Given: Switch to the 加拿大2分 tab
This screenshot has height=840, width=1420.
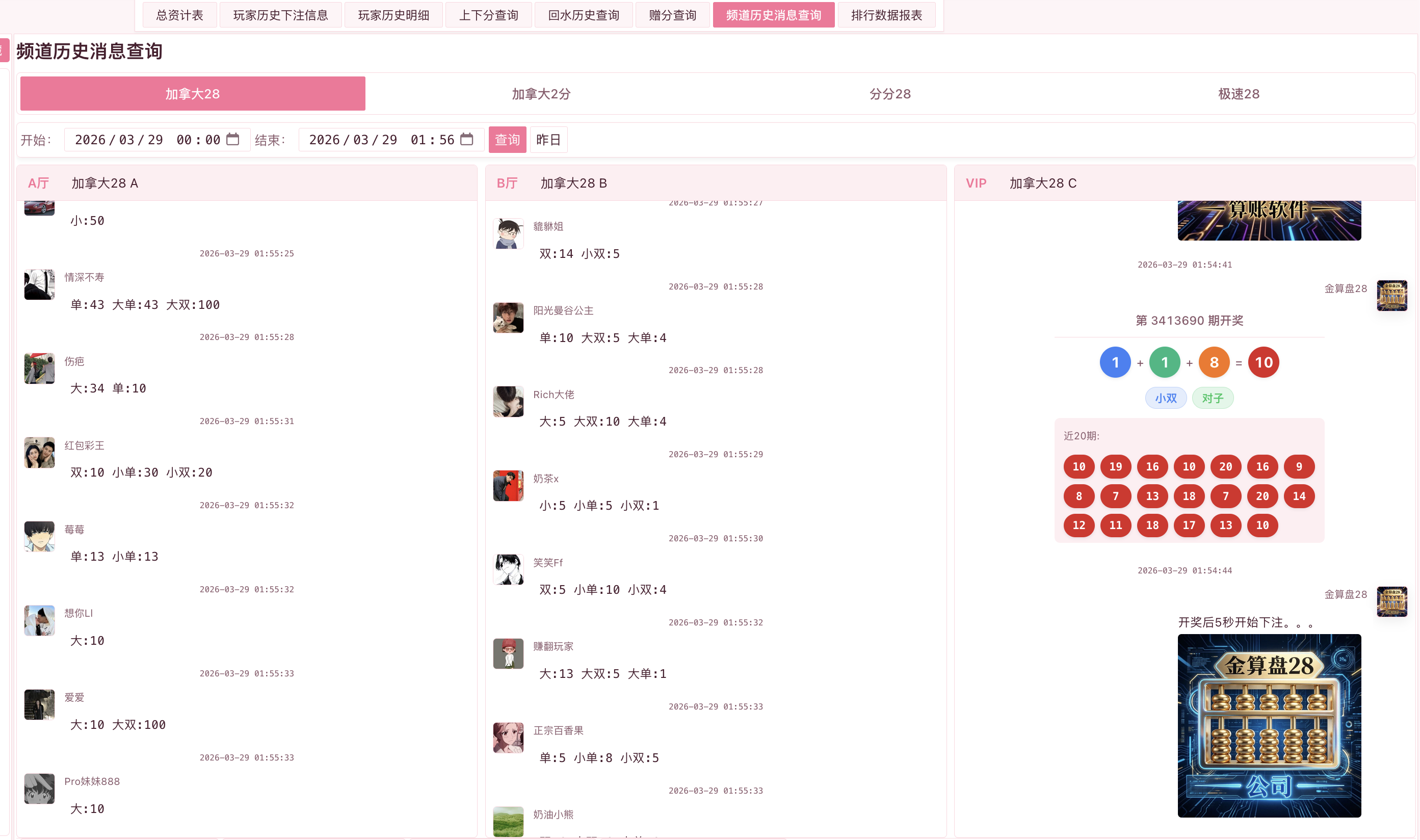Looking at the screenshot, I should pyautogui.click(x=541, y=94).
